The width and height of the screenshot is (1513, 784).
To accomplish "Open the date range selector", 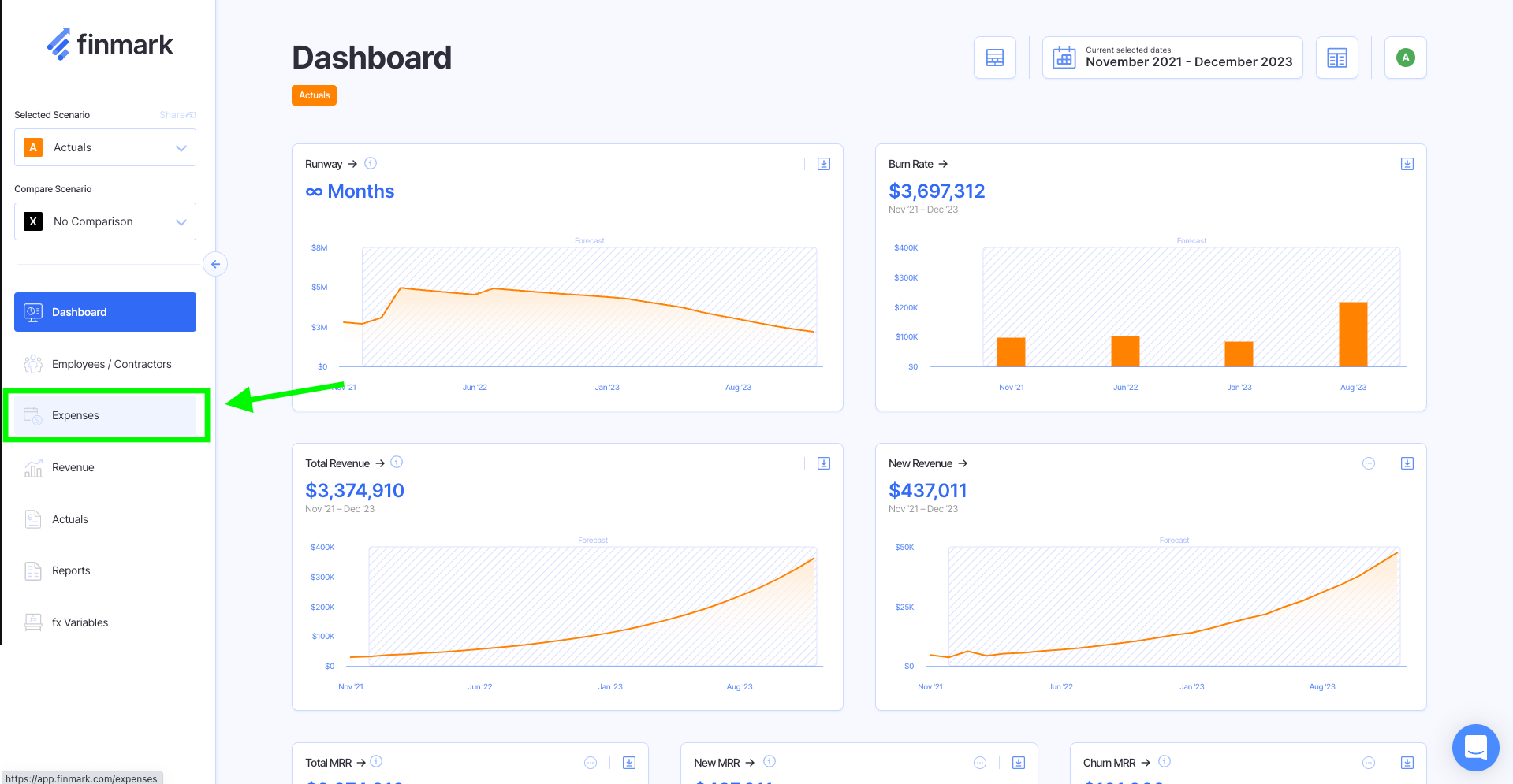I will point(1172,58).
